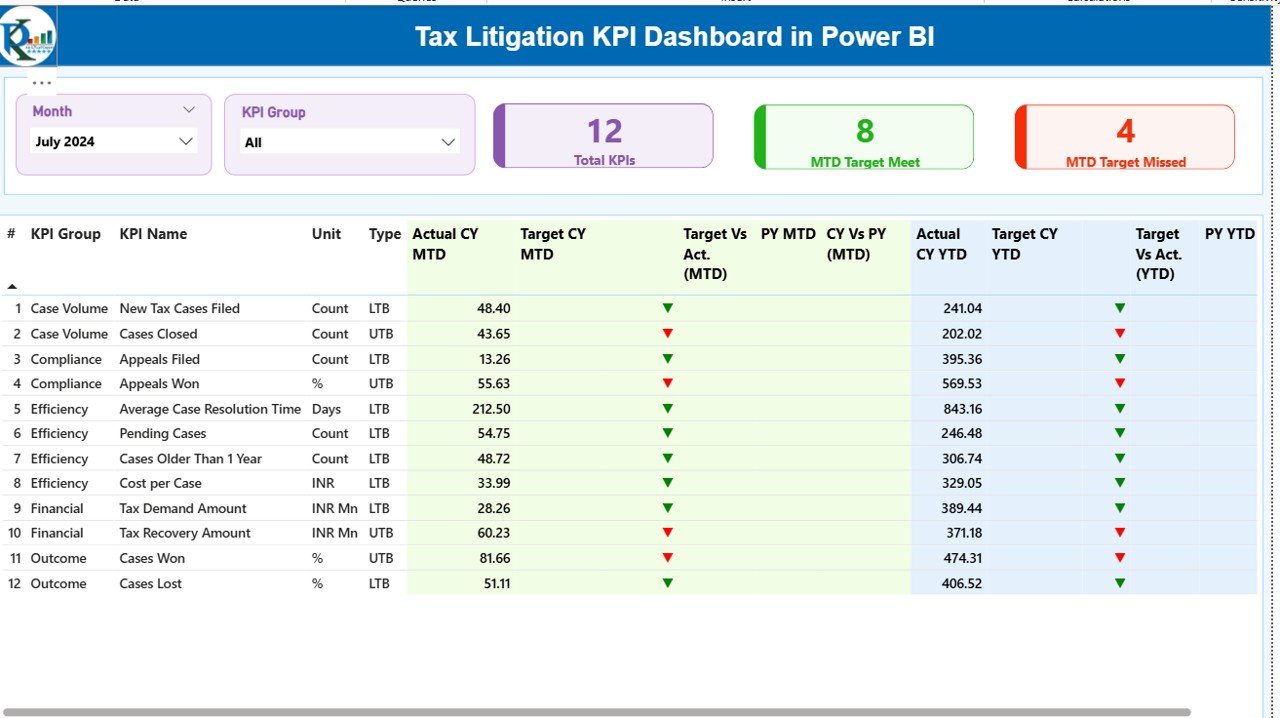Click the MTD Target Missed card
Viewport: 1280px width, 718px height.
[x=1124, y=135]
